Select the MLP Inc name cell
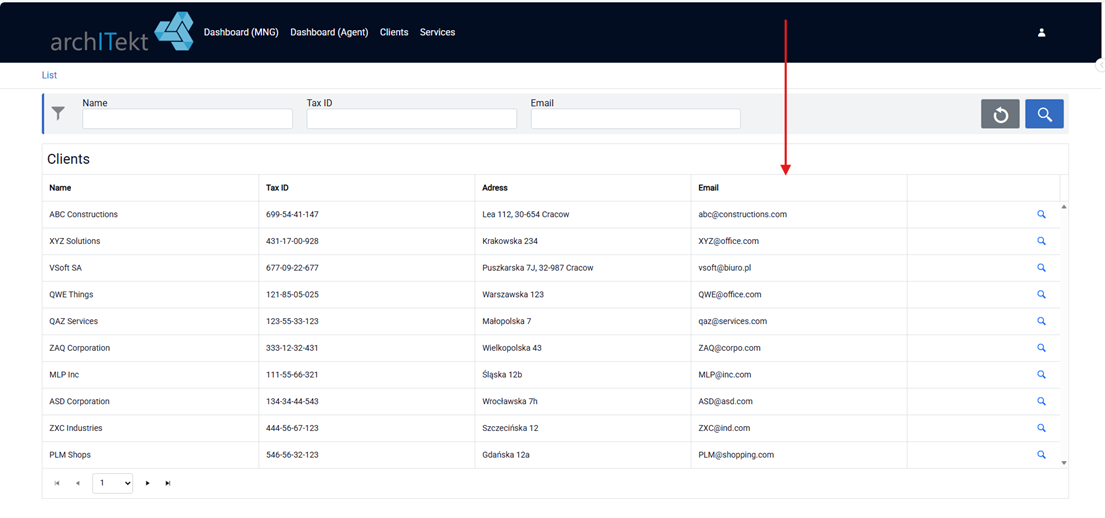1105x518 pixels. point(150,375)
